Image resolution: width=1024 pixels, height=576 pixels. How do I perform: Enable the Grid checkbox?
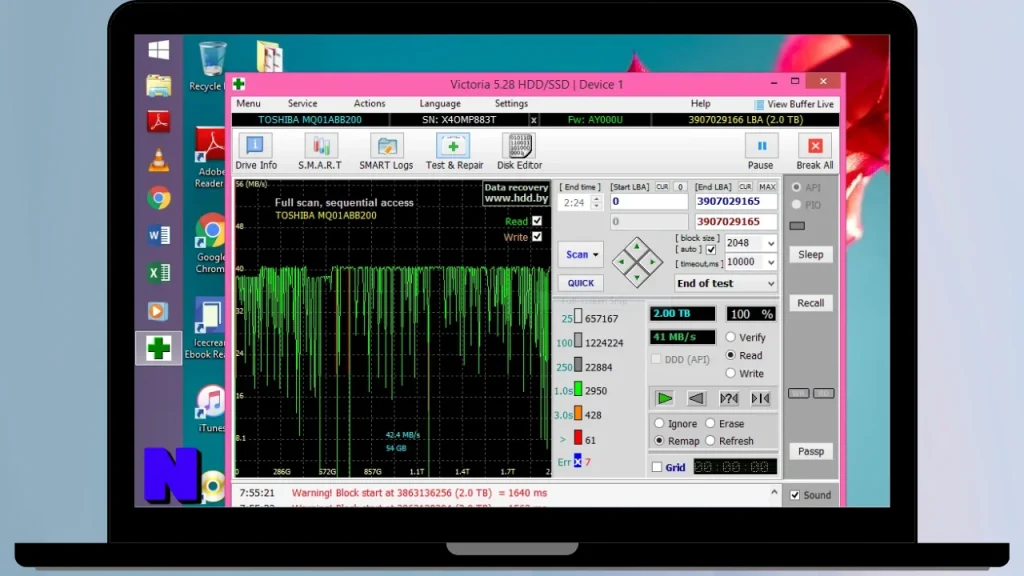[657, 468]
